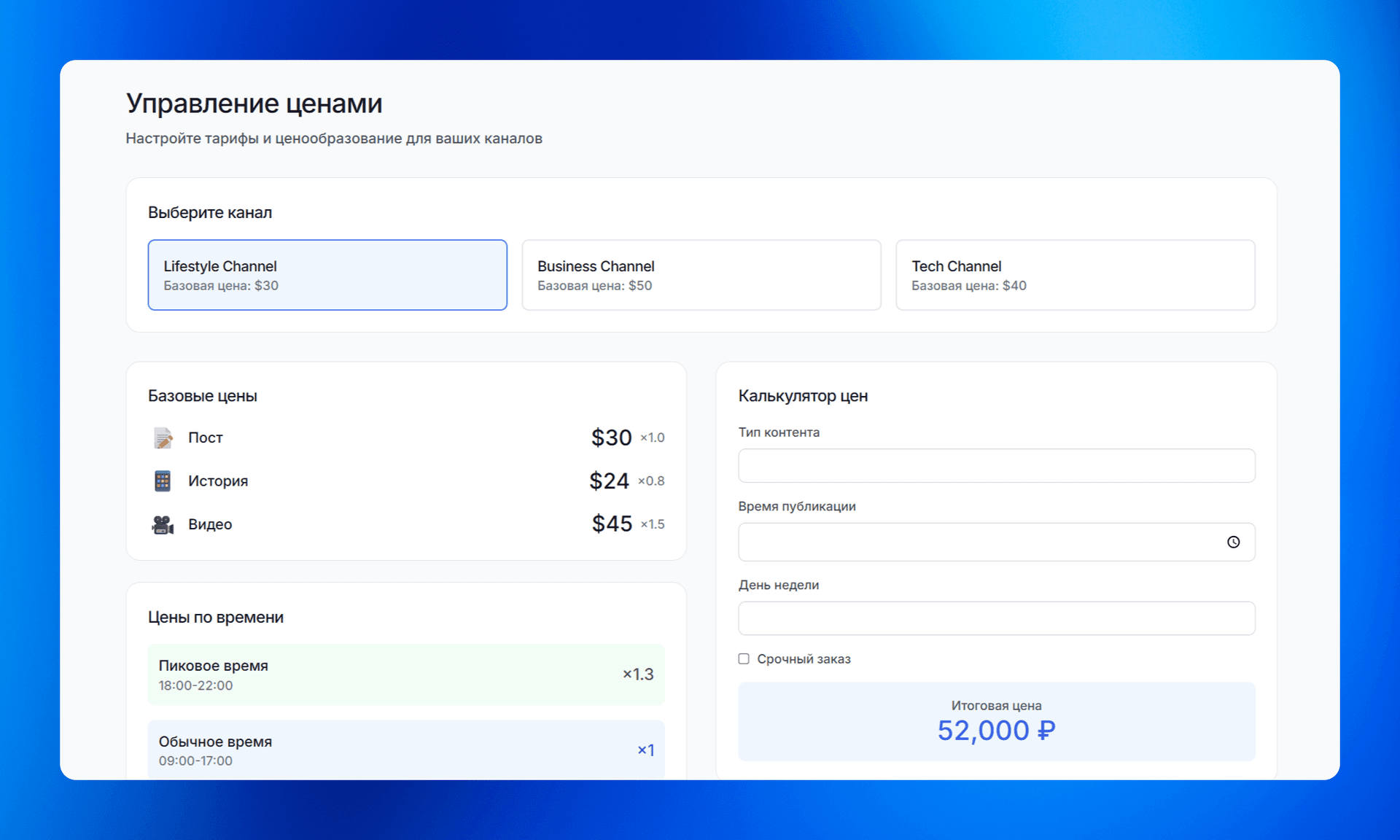The width and height of the screenshot is (1400, 840).
Task: Click the История story icon
Action: (163, 481)
